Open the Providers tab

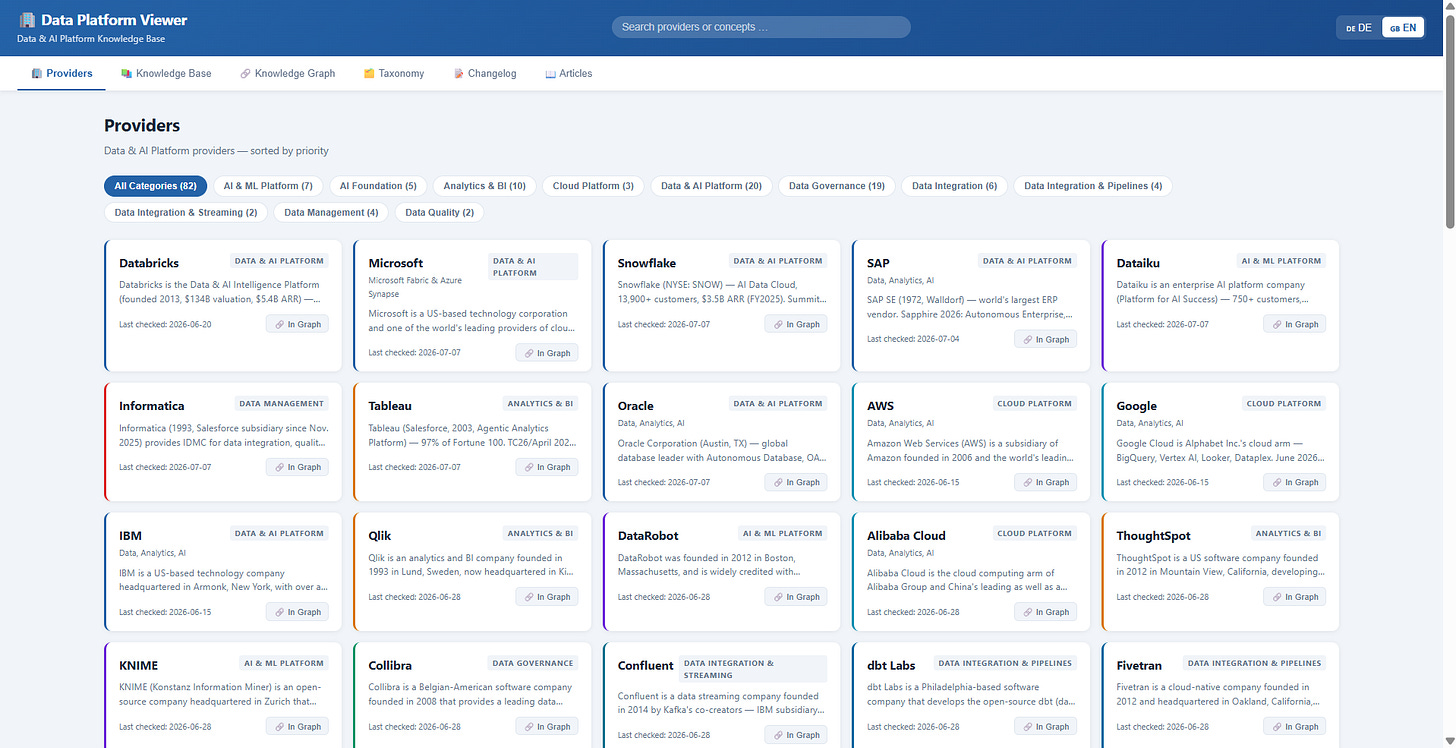tap(61, 73)
